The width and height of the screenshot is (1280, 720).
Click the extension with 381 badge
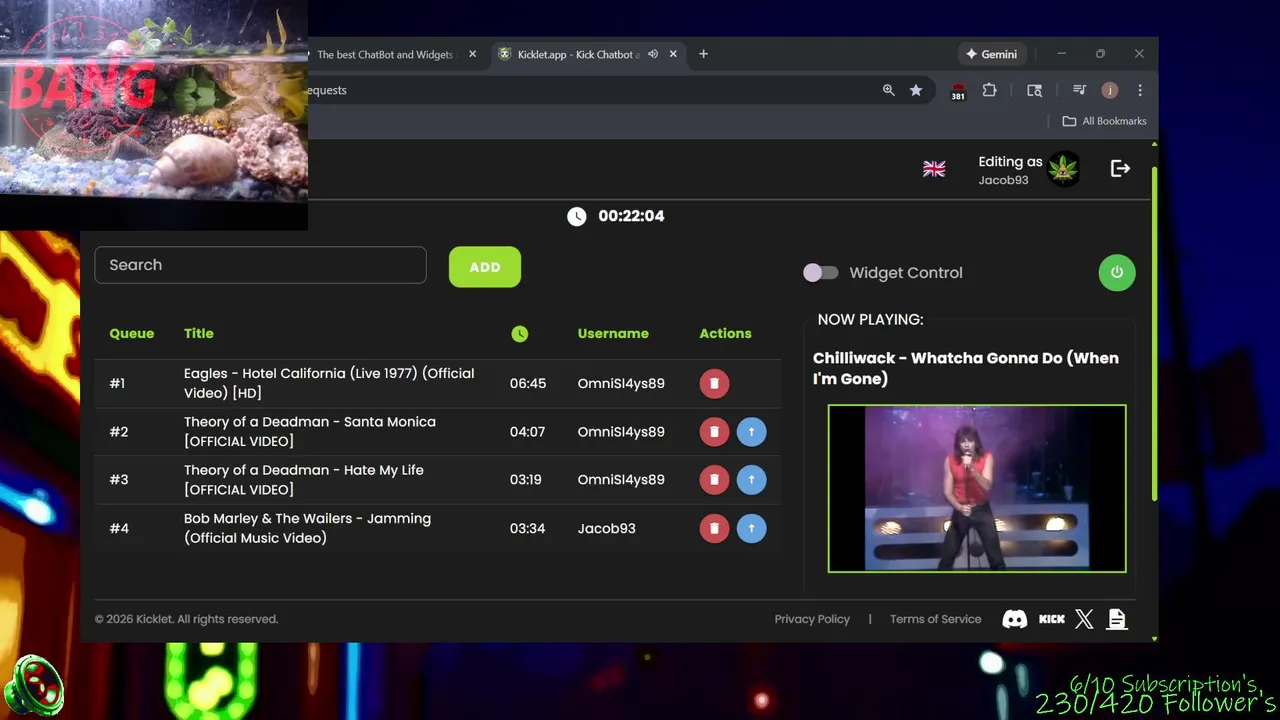tap(958, 91)
